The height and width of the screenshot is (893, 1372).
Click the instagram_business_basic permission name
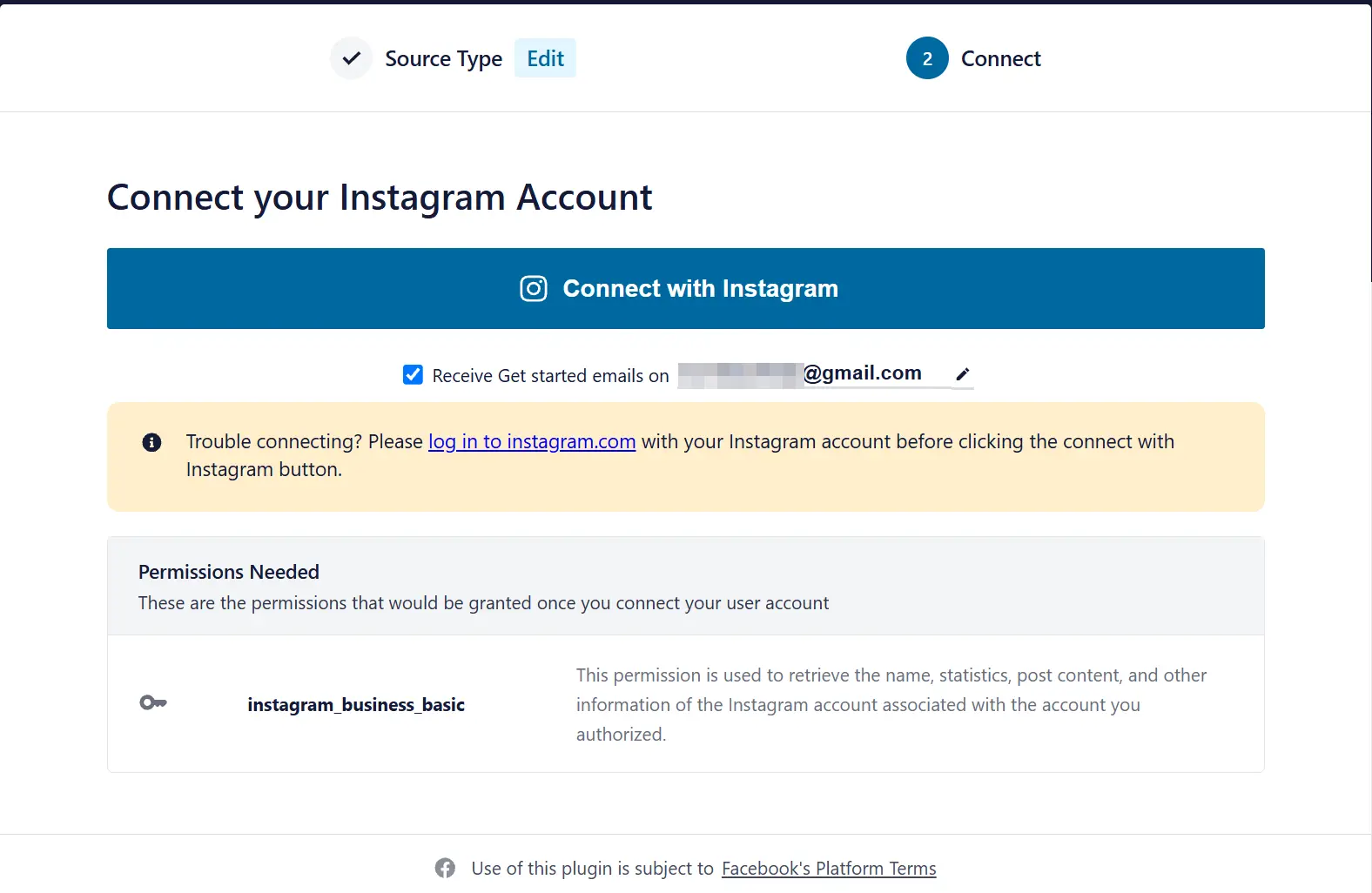pos(356,704)
